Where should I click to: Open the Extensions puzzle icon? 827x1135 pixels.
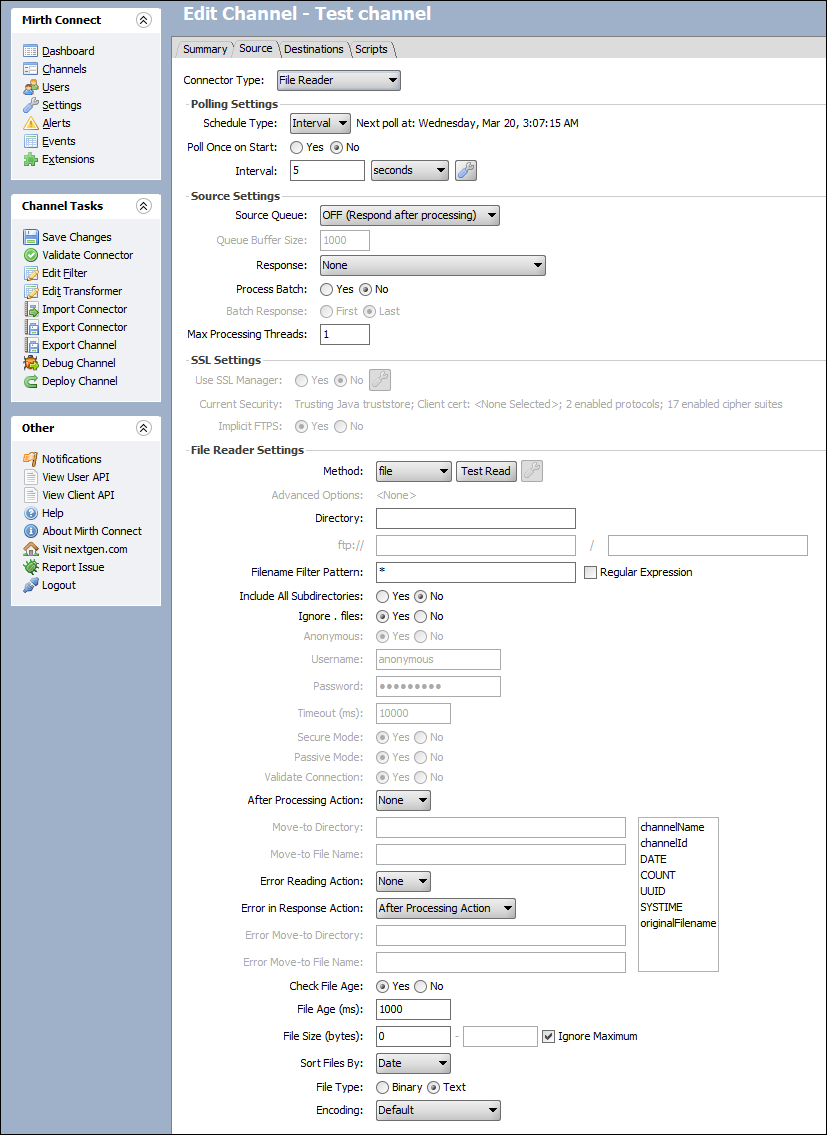(30, 159)
